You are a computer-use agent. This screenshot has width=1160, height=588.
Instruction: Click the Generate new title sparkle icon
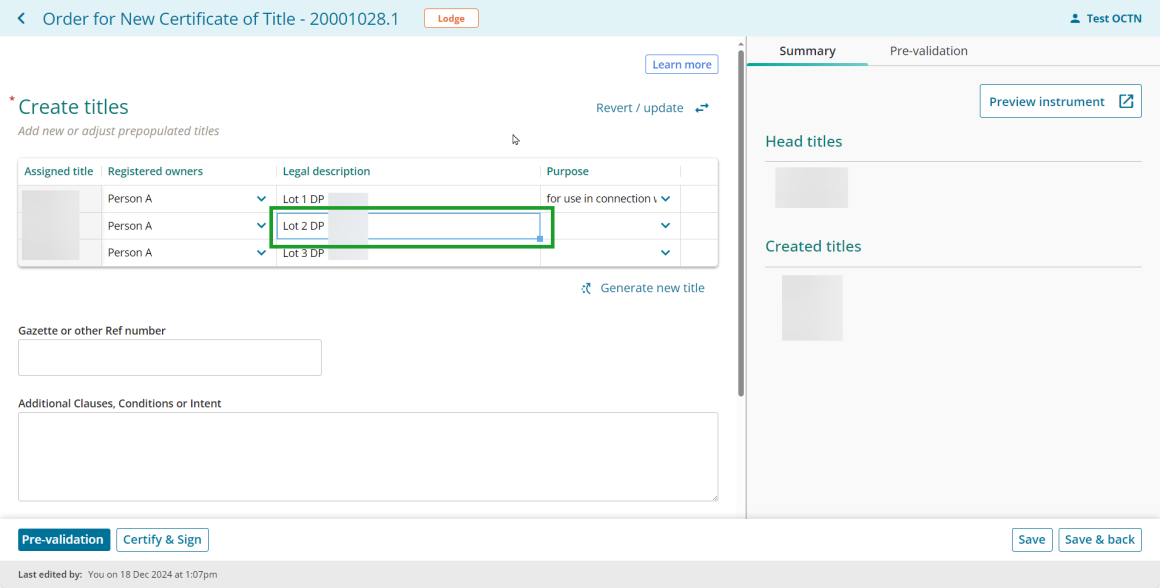click(x=587, y=288)
